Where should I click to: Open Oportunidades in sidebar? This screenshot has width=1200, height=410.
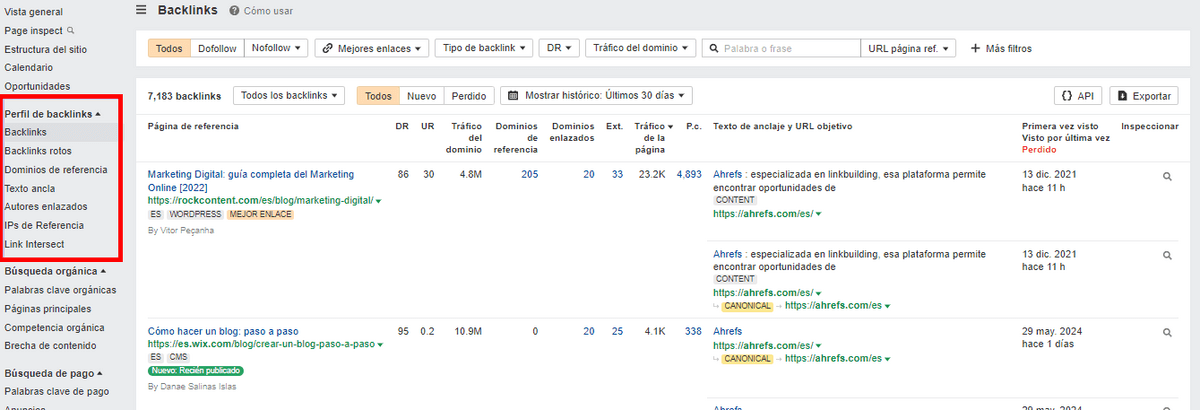(x=37, y=86)
